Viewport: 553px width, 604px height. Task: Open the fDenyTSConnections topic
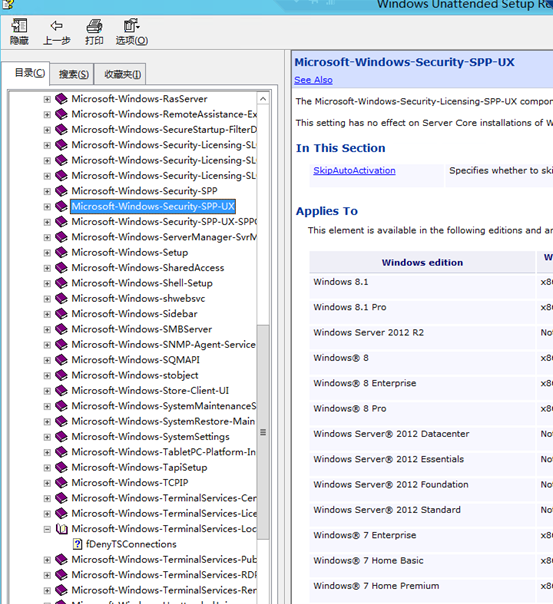tap(131, 544)
